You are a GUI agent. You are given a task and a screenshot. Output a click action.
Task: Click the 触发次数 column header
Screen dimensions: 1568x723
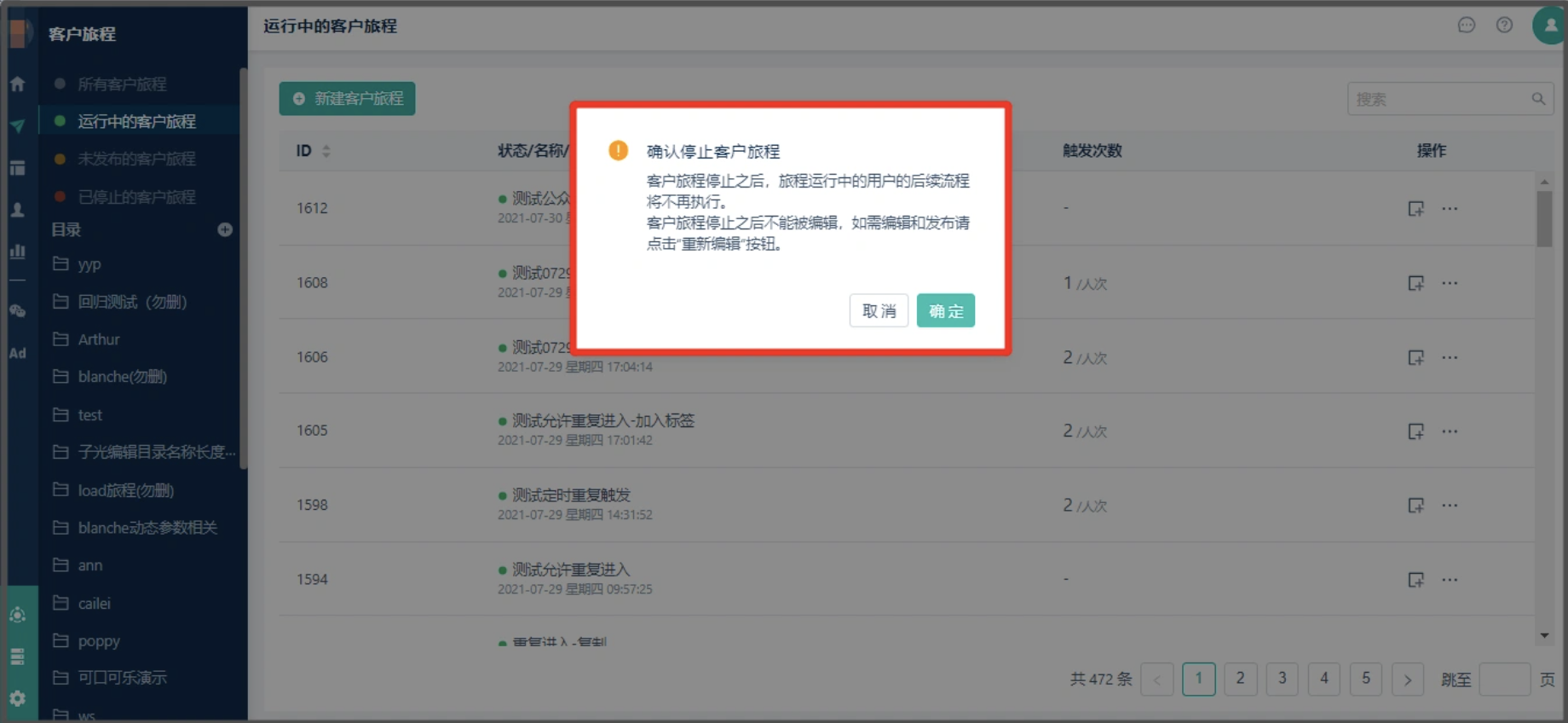pyautogui.click(x=1092, y=151)
